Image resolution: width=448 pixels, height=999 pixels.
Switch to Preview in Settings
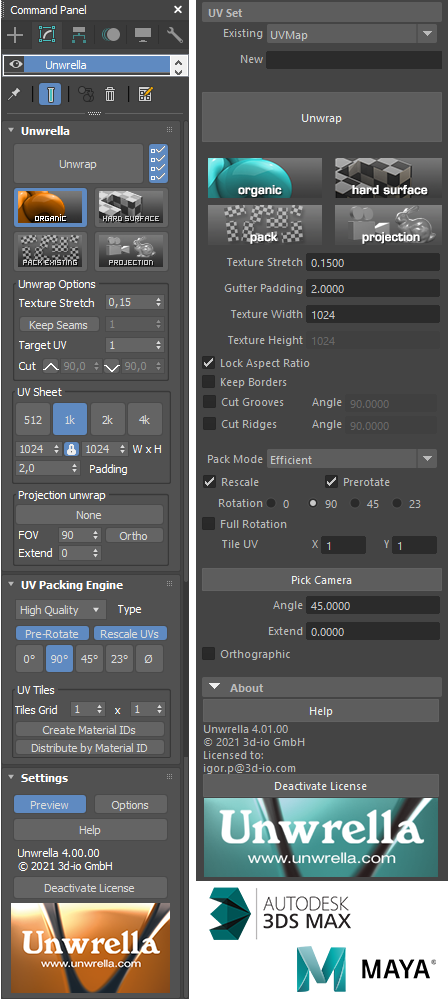pyautogui.click(x=50, y=805)
